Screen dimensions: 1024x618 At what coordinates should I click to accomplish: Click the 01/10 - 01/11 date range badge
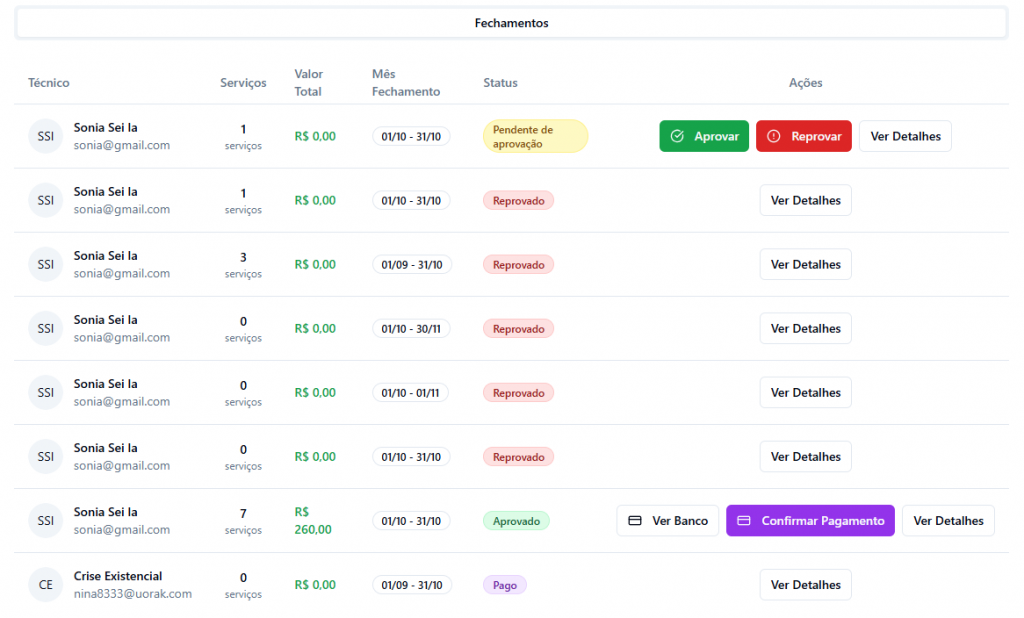(410, 393)
